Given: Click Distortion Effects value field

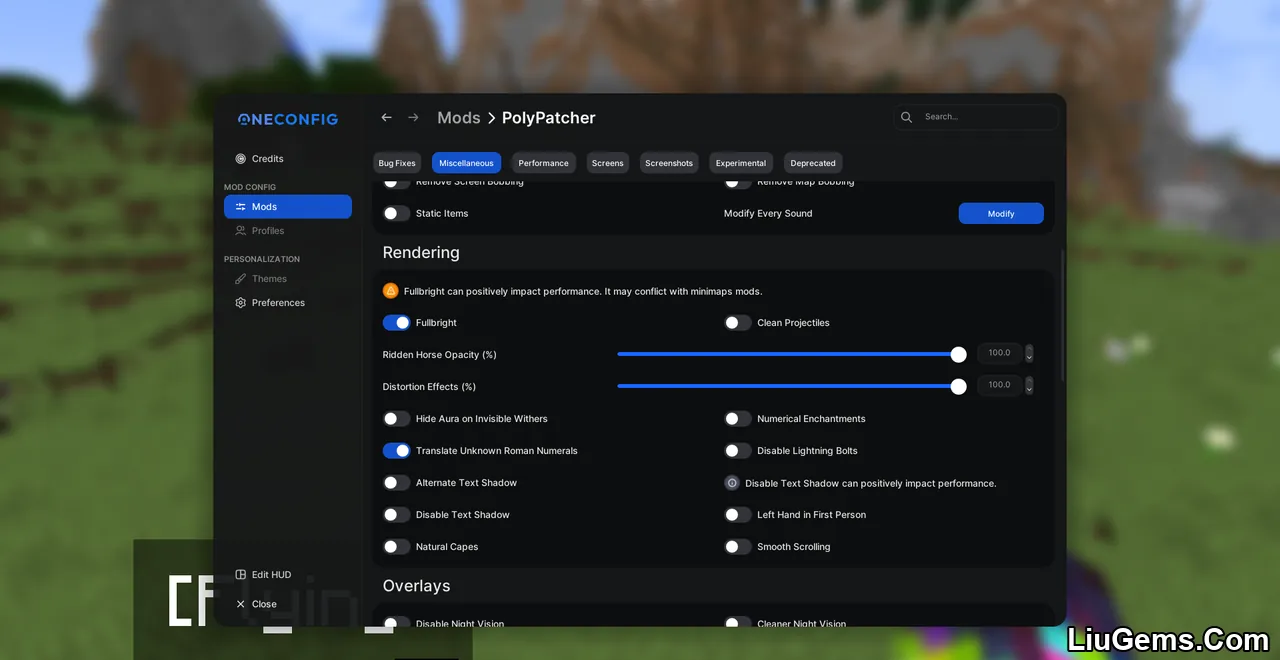Looking at the screenshot, I should [999, 385].
